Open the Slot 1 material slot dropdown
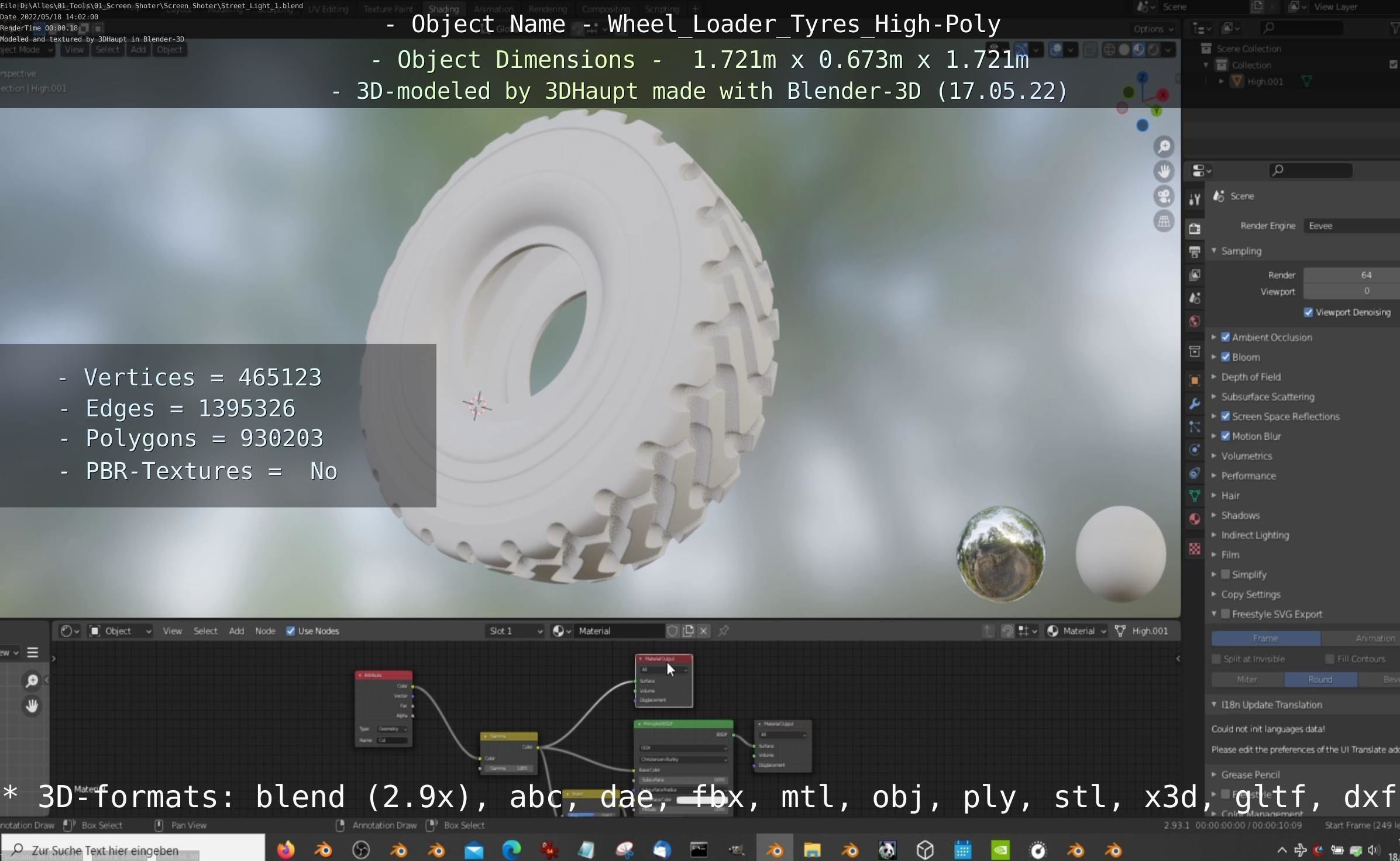The image size is (1400, 861). click(x=515, y=631)
